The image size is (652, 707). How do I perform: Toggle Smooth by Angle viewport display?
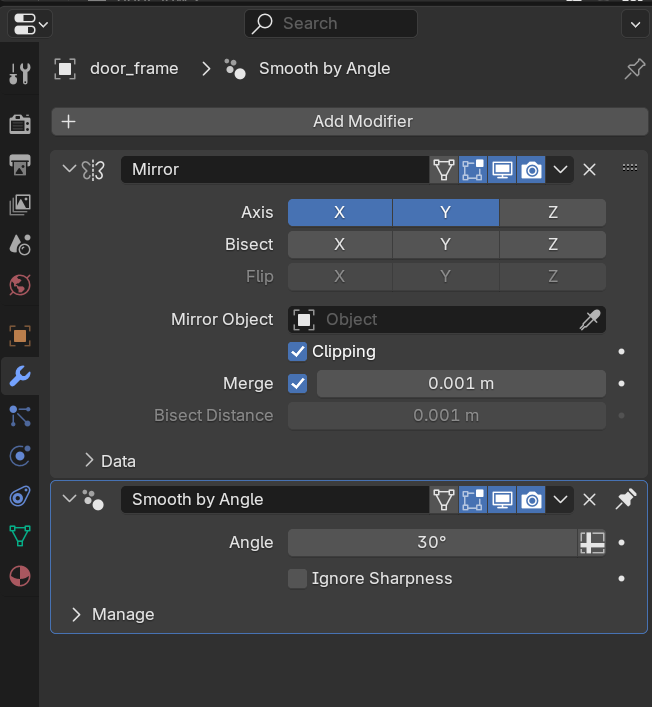pos(502,500)
